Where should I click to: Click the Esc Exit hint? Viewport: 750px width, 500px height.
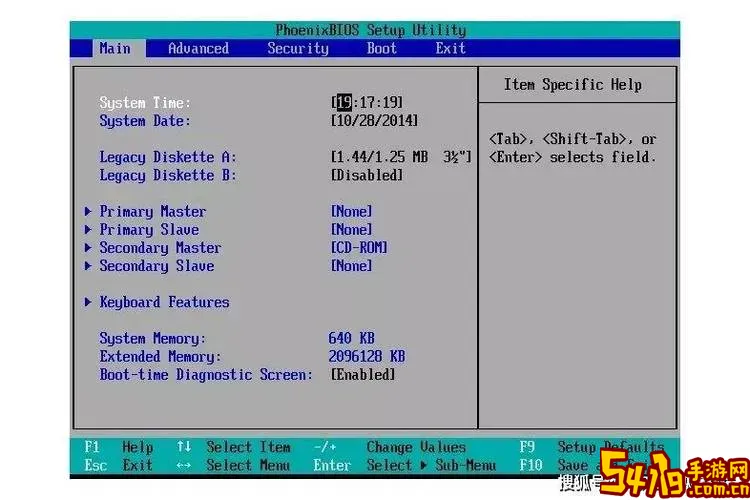point(119,465)
